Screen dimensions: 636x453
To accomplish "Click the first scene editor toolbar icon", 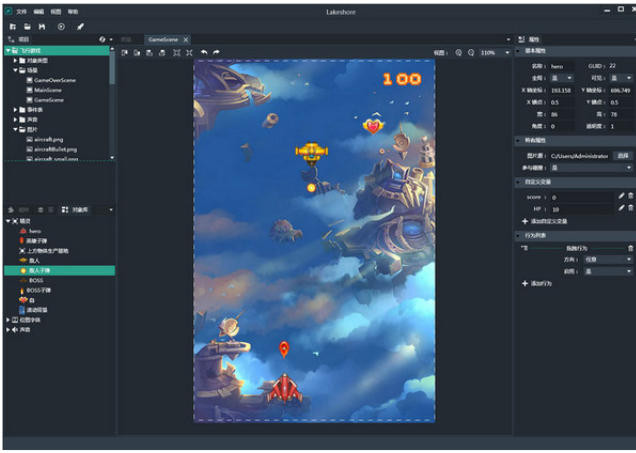I will [x=125, y=53].
